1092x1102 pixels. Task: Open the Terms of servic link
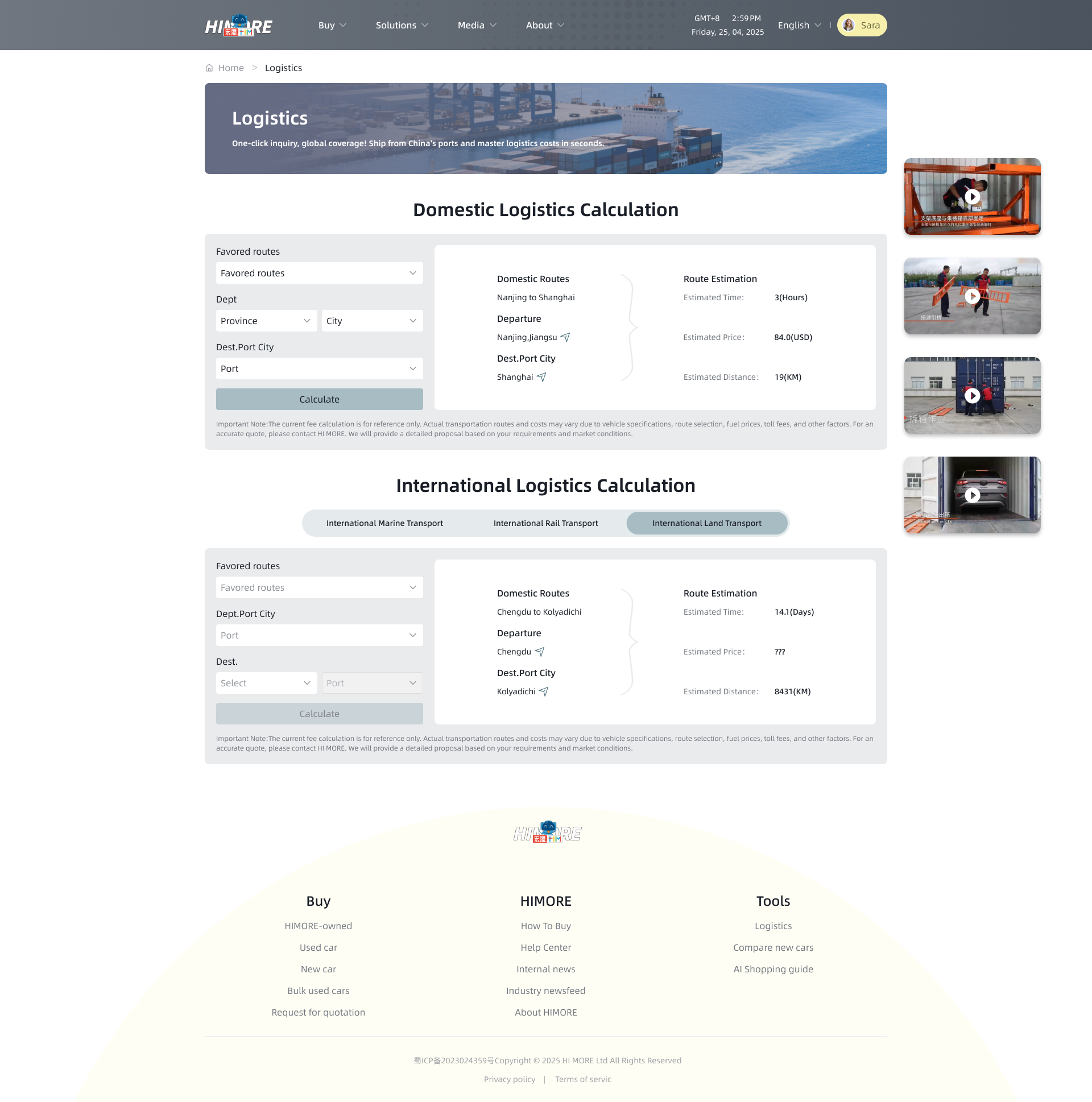pyautogui.click(x=582, y=1079)
